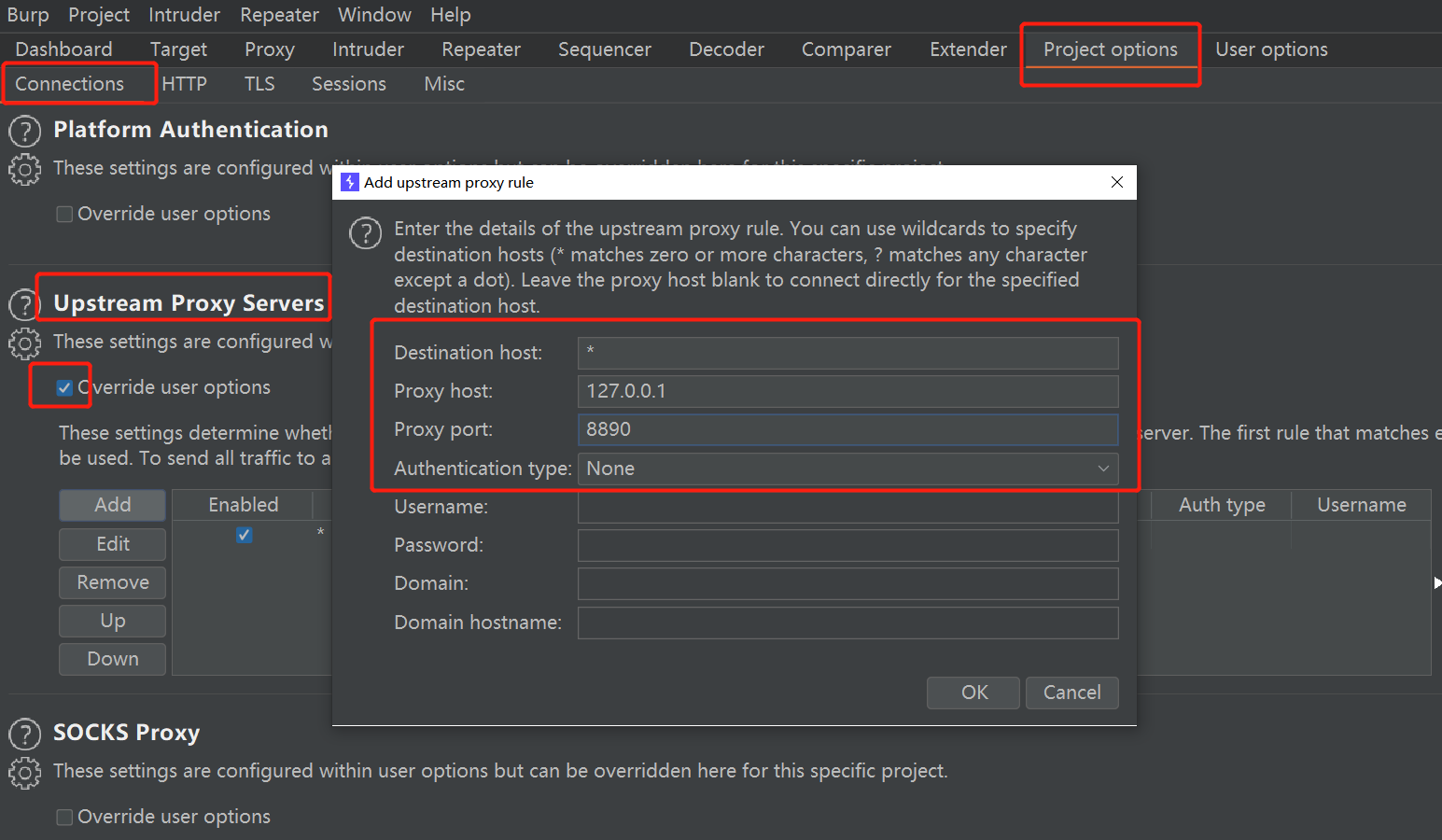Viewport: 1442px width, 840px height.
Task: Switch to the Intruder tab
Action: [x=368, y=49]
